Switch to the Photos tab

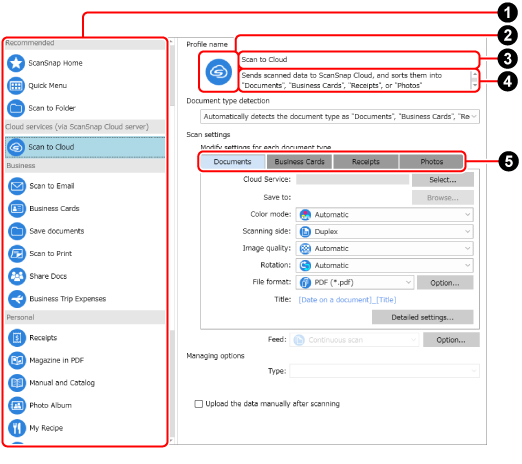point(431,162)
